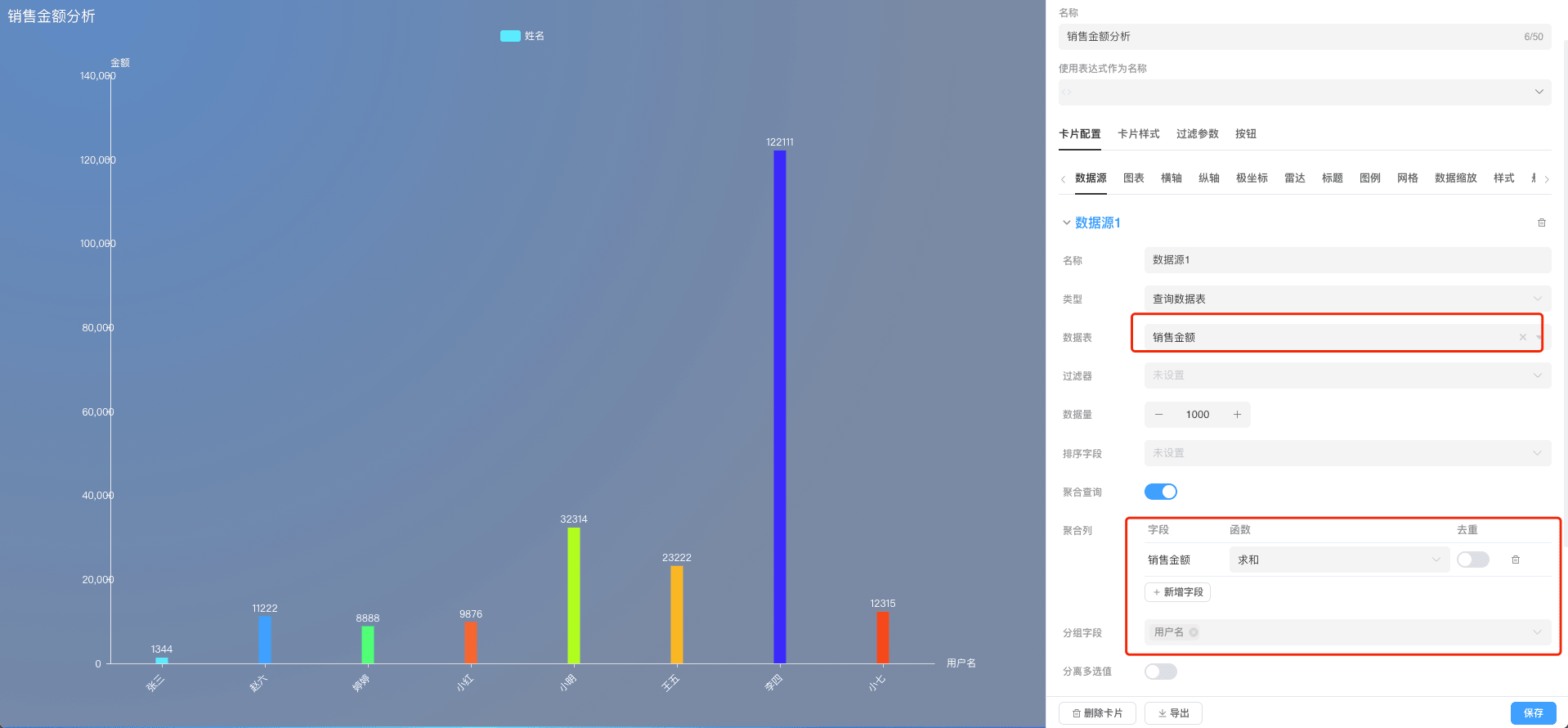This screenshot has width=1568, height=728.
Task: Click the 保存 button
Action: tap(1533, 713)
